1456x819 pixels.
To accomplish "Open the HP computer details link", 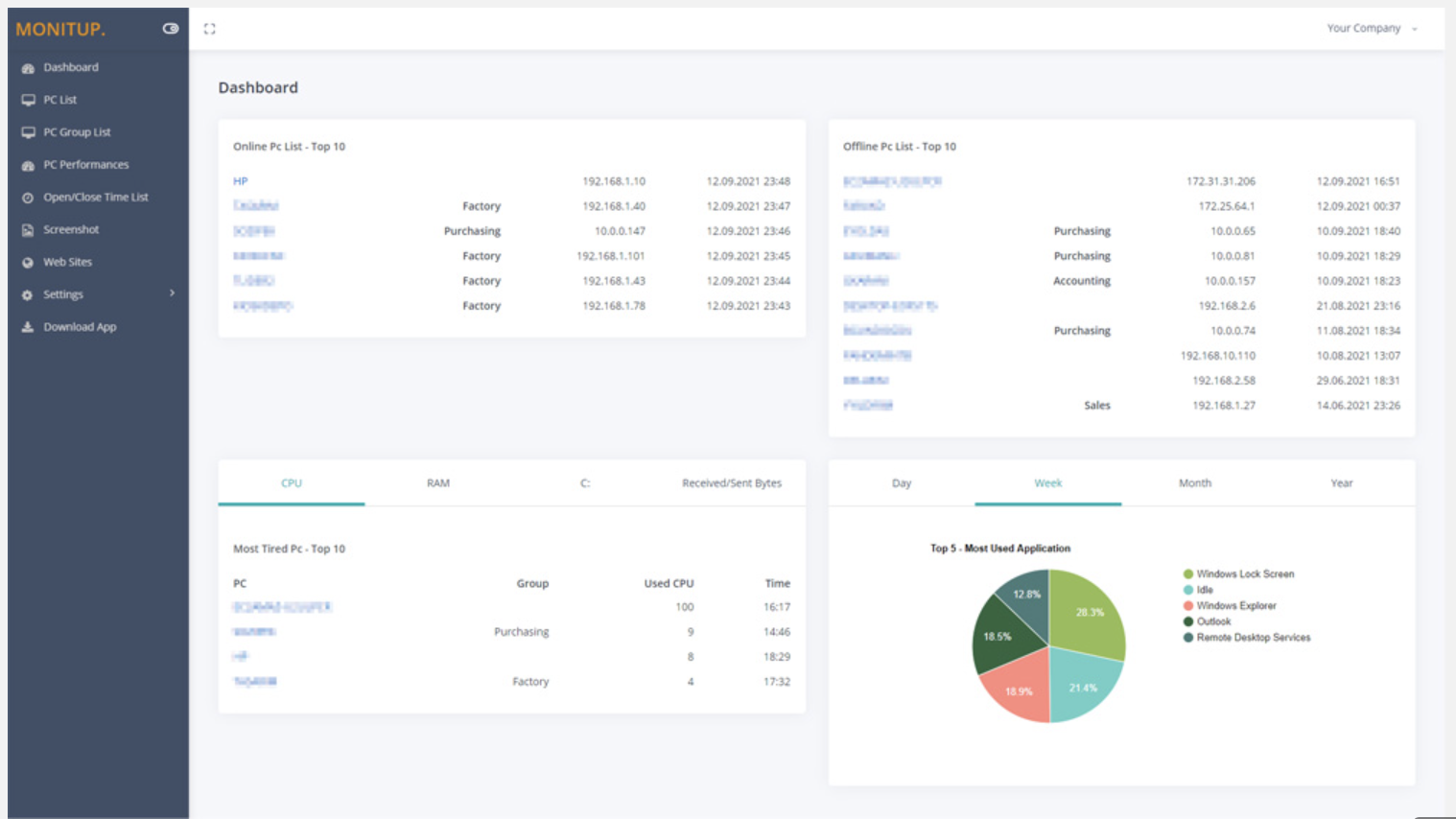I will point(241,180).
